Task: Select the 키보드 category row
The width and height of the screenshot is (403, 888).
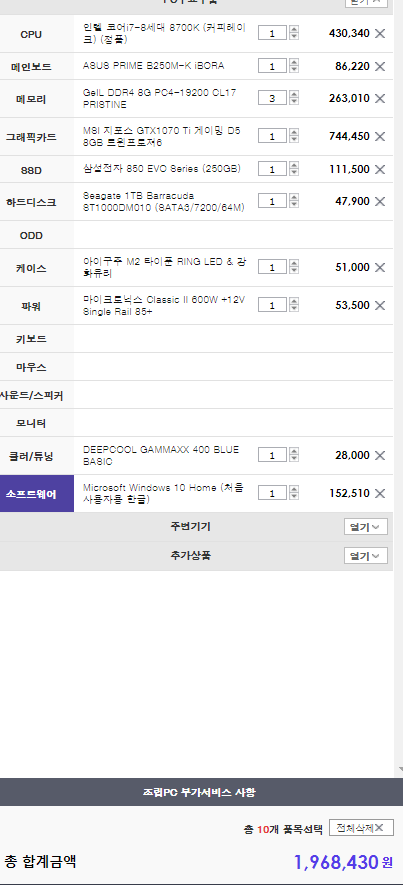Action: 196,339
